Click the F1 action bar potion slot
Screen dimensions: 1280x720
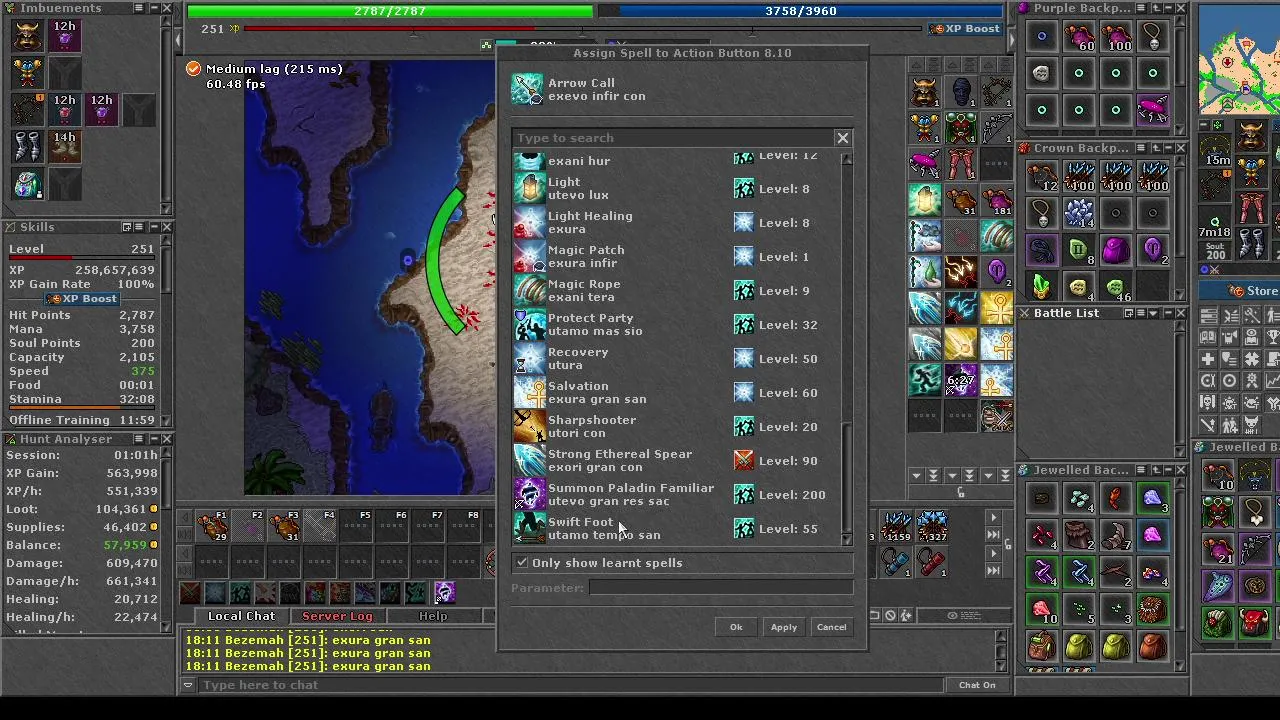tap(212, 526)
